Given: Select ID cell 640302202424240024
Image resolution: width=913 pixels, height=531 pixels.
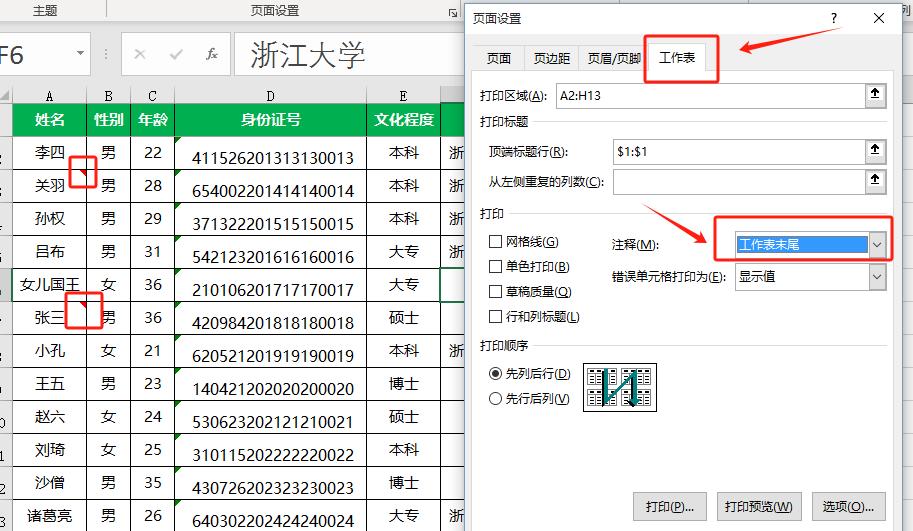Looking at the screenshot, I should tap(270, 516).
